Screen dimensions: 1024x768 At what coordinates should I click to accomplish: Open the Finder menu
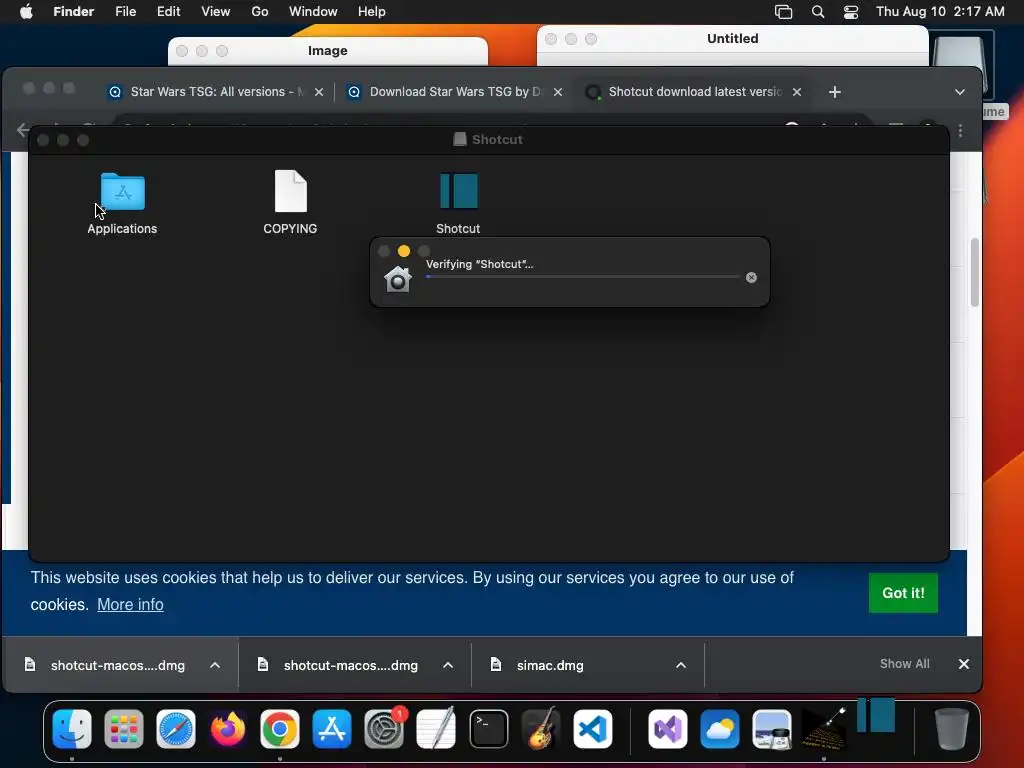tap(73, 12)
